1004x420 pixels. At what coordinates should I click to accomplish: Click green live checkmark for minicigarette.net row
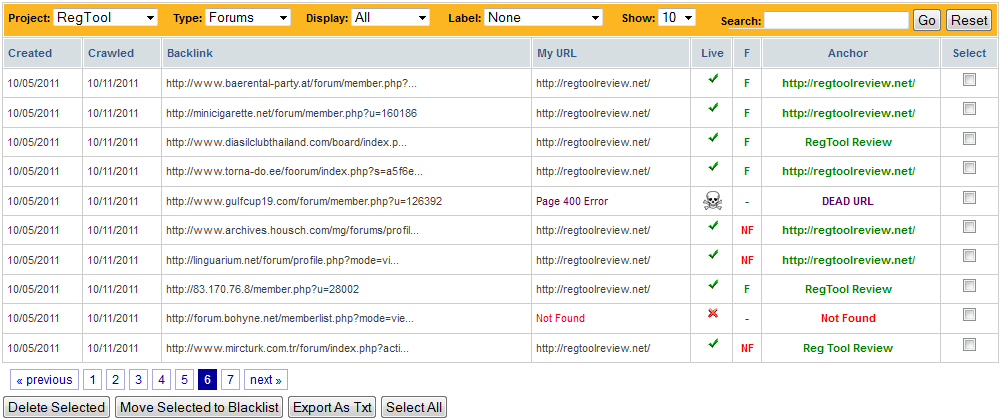(x=712, y=108)
